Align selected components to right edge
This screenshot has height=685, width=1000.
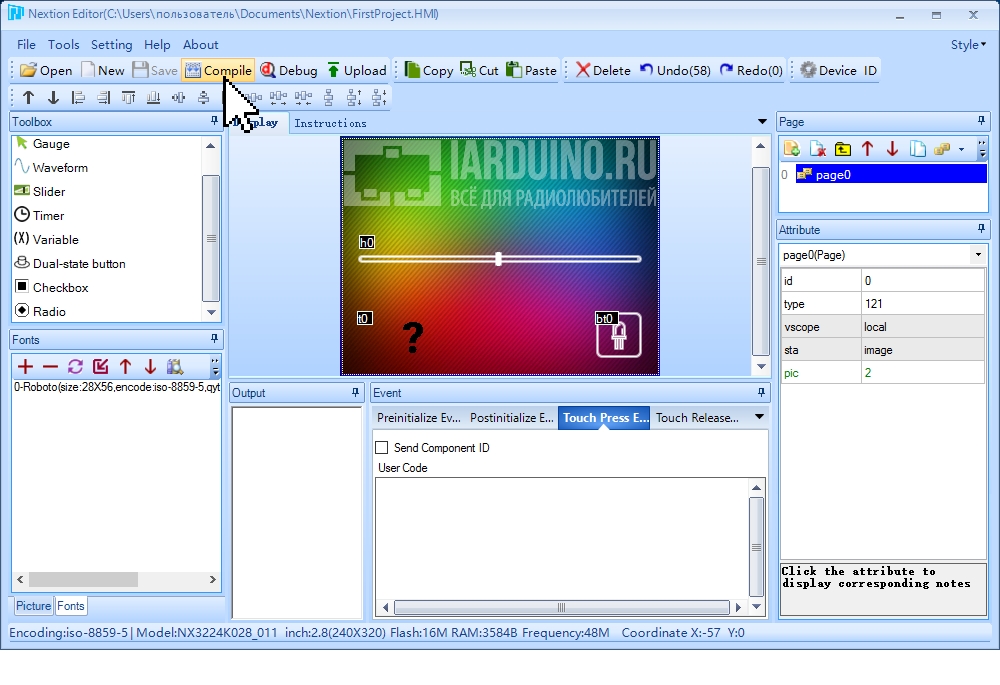coord(103,97)
